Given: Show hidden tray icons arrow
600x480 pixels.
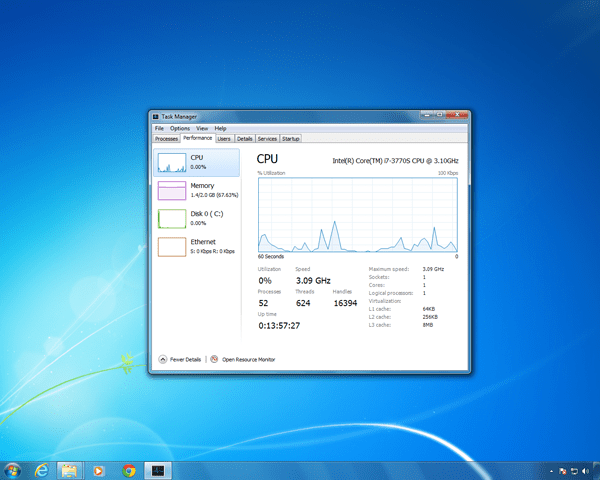Looking at the screenshot, I should [551, 471].
